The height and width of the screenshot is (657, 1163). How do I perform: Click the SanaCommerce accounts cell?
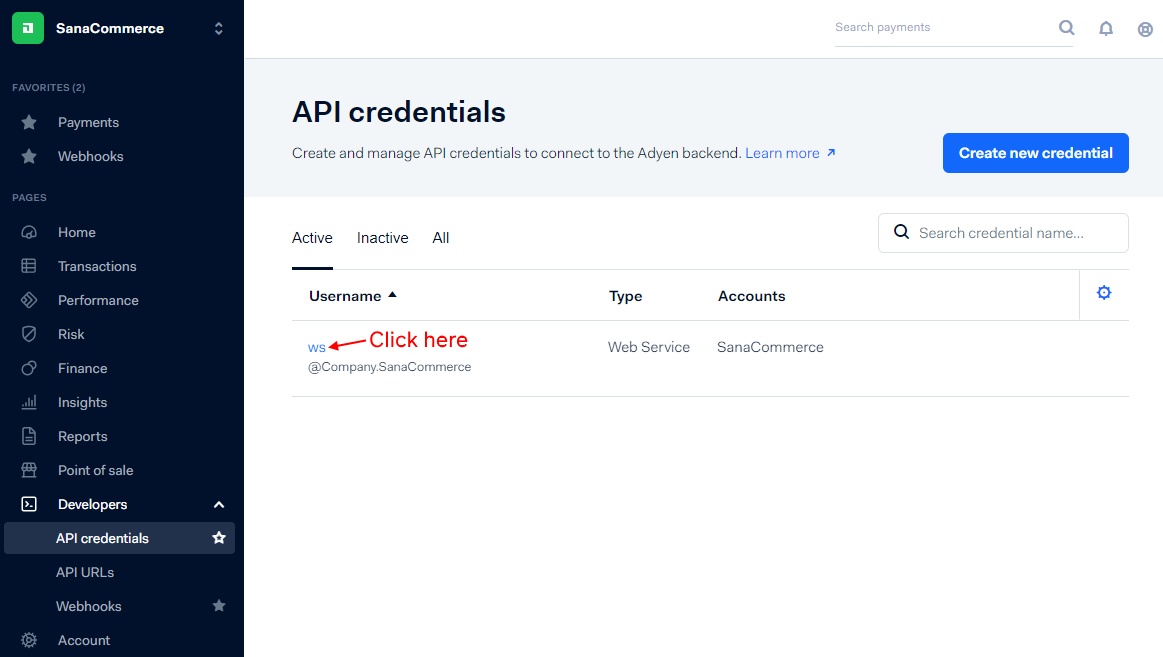770,347
